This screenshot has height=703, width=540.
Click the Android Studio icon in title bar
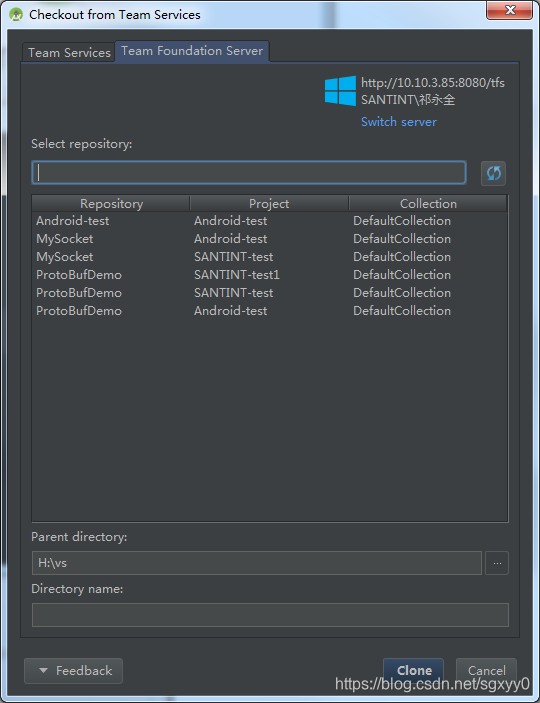tap(16, 14)
